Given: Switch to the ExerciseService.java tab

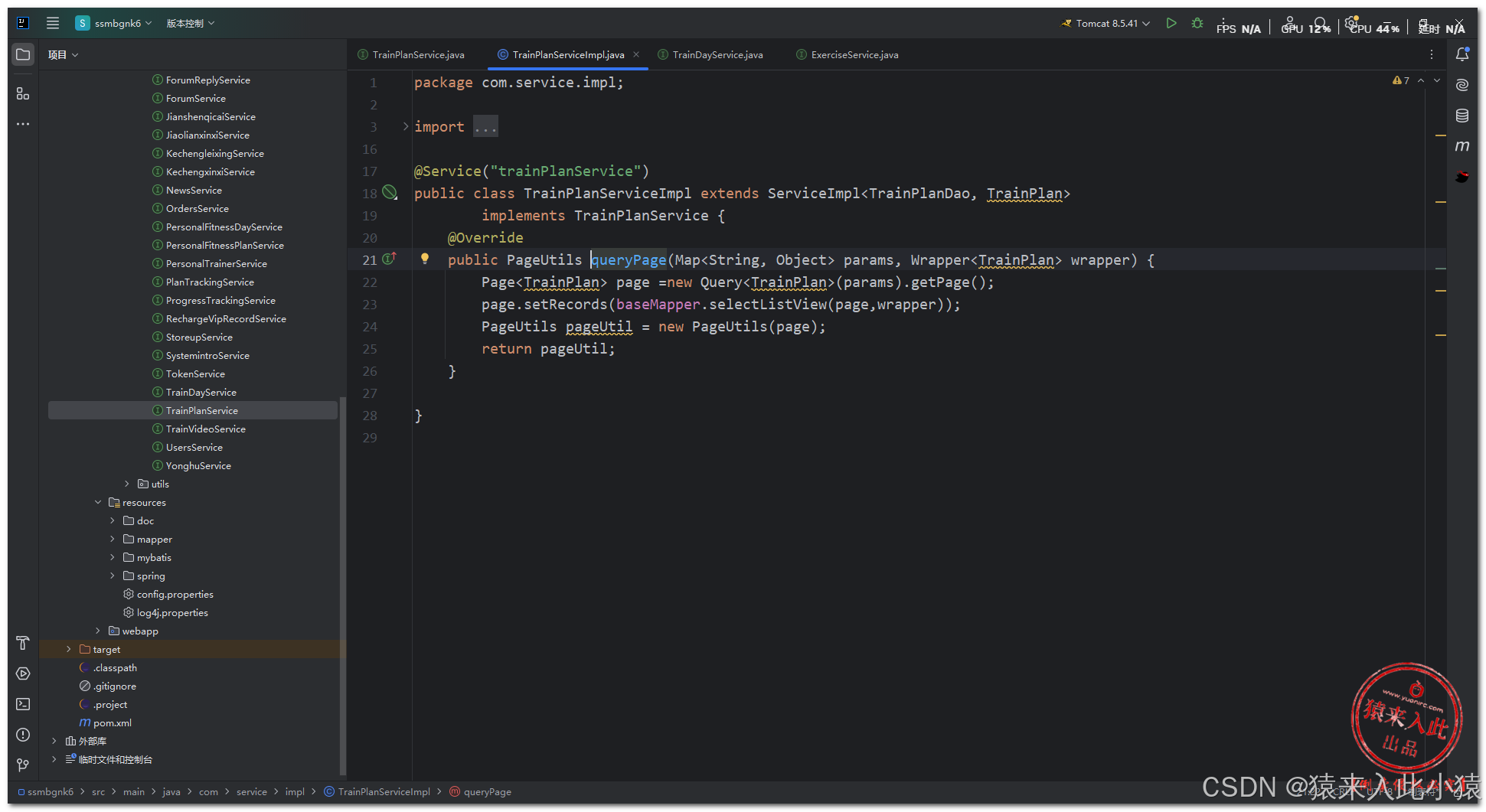Looking at the screenshot, I should click(x=848, y=54).
